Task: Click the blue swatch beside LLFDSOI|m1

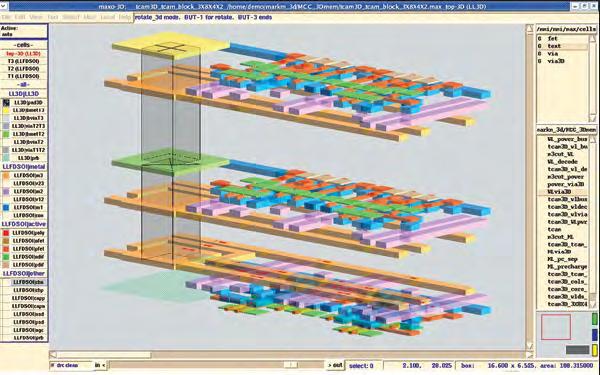Action: point(6,207)
